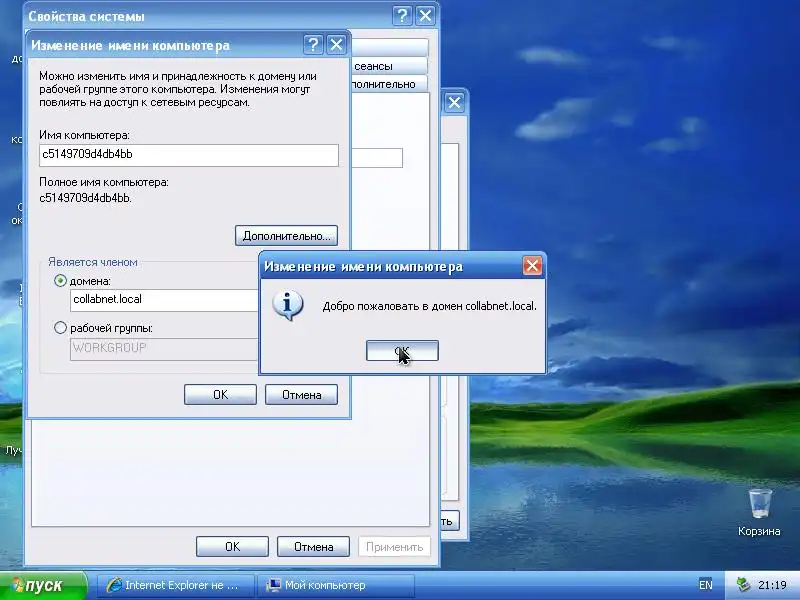
Task: Click Отмена in System Properties window
Action: click(x=313, y=546)
